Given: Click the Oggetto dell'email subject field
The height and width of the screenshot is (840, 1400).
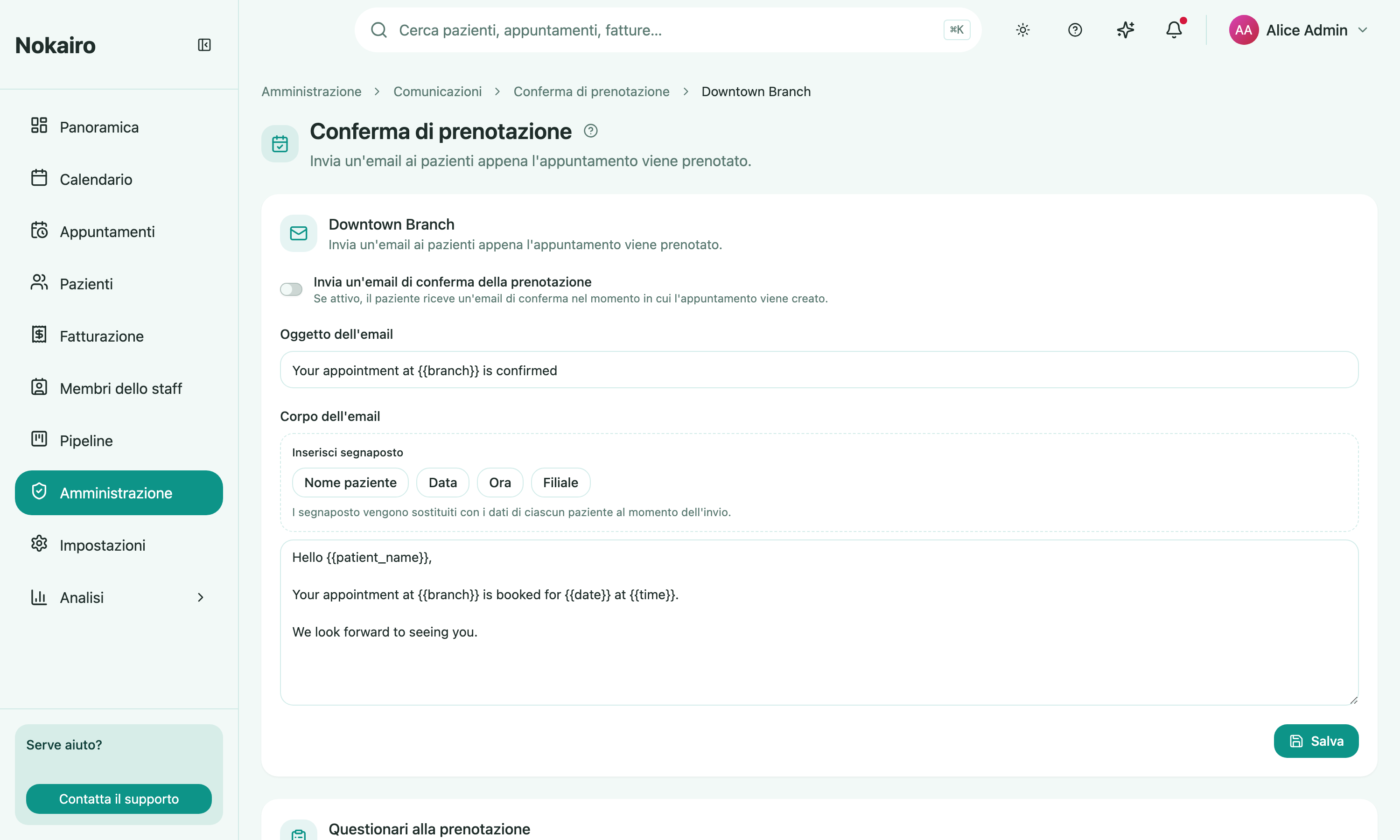Looking at the screenshot, I should pyautogui.click(x=819, y=370).
